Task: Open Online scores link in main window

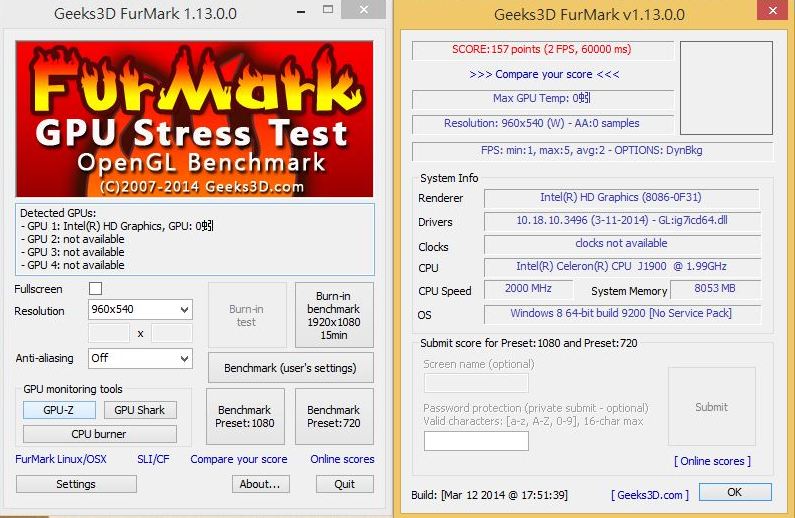Action: 342,459
